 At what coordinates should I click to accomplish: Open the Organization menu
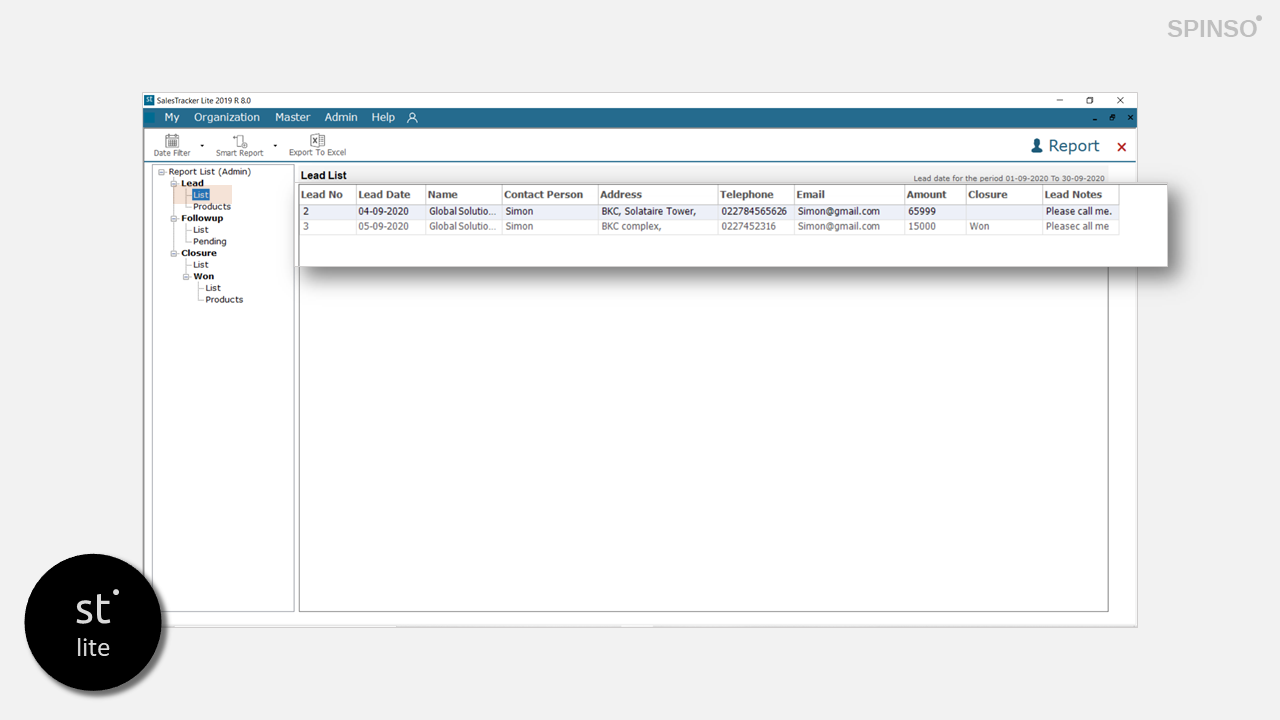[226, 118]
